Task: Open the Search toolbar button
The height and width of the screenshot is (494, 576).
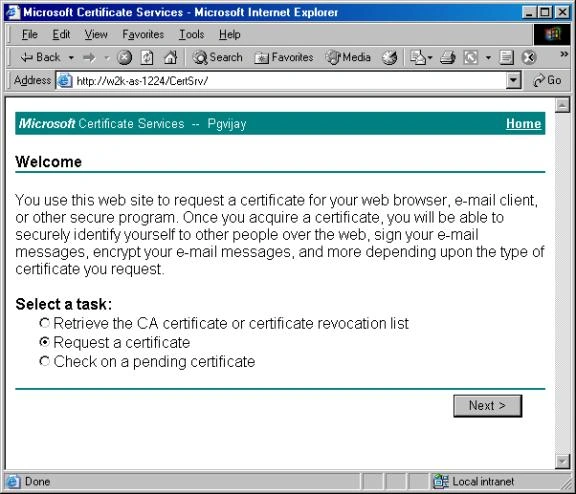Action: tap(217, 57)
